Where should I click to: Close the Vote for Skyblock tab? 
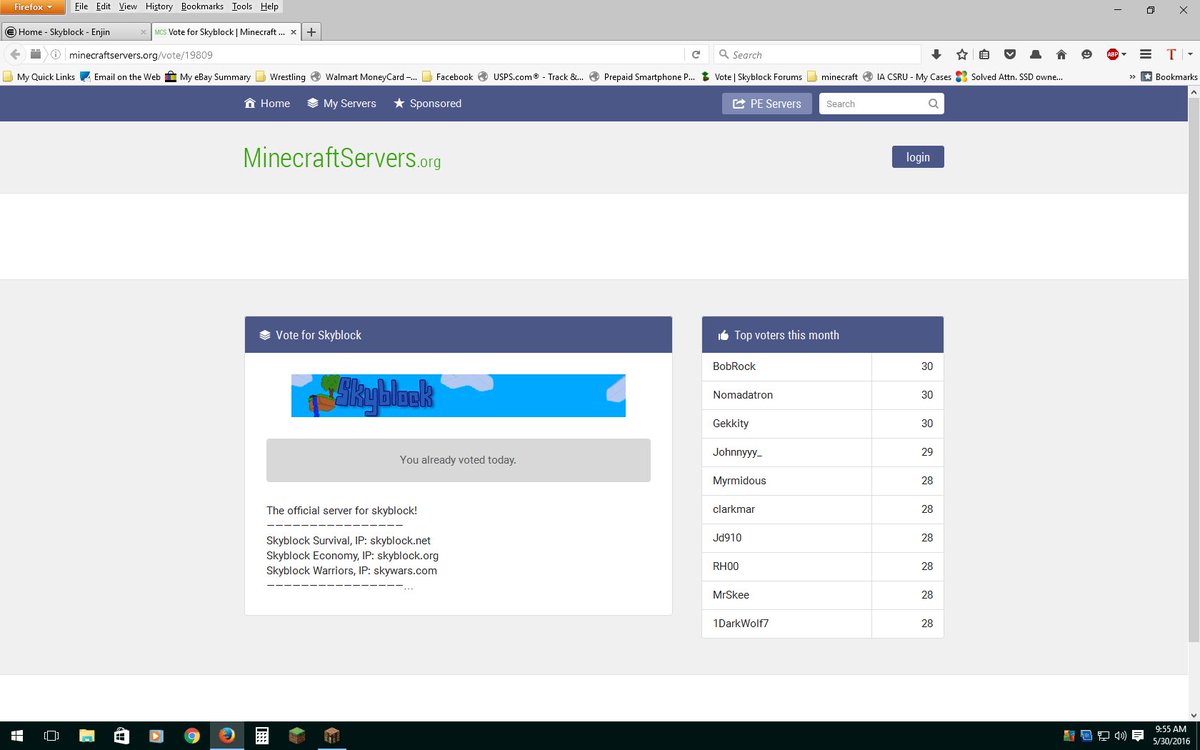pos(293,32)
